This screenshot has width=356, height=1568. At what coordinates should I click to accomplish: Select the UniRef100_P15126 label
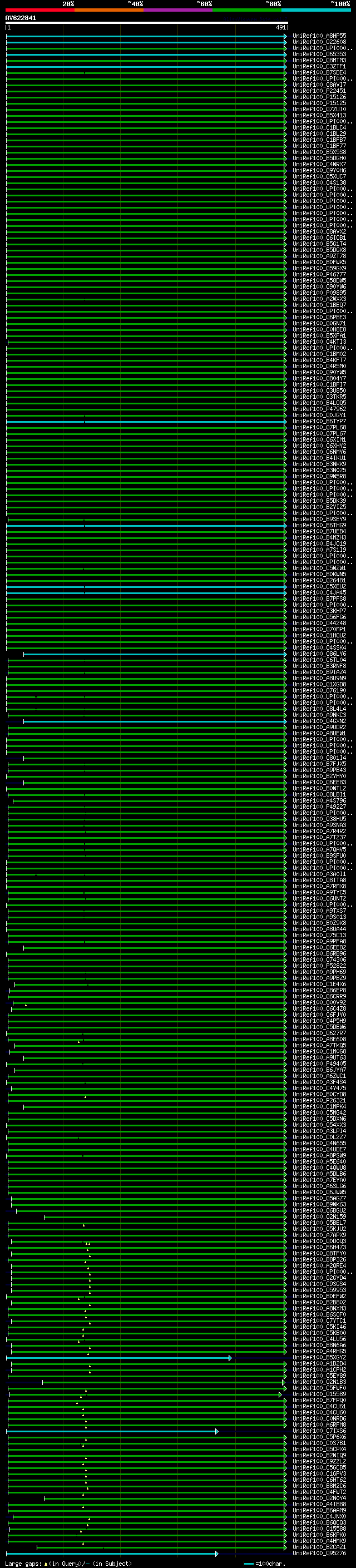coord(319,97)
